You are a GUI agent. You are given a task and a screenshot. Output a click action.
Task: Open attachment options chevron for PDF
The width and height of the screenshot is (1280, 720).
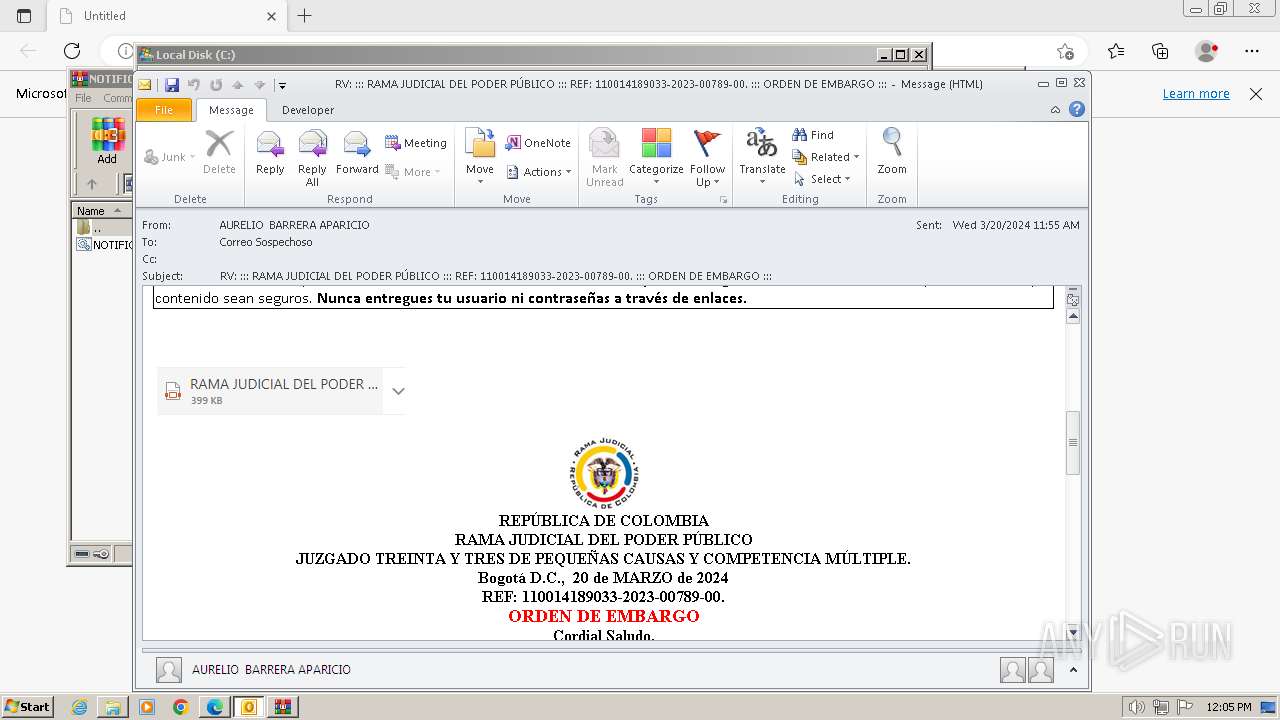point(398,391)
